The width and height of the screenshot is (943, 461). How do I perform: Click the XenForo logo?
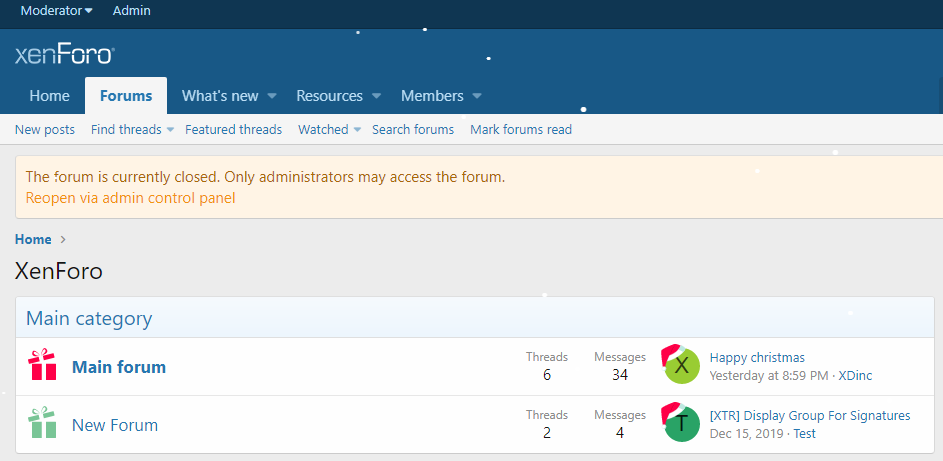point(64,54)
